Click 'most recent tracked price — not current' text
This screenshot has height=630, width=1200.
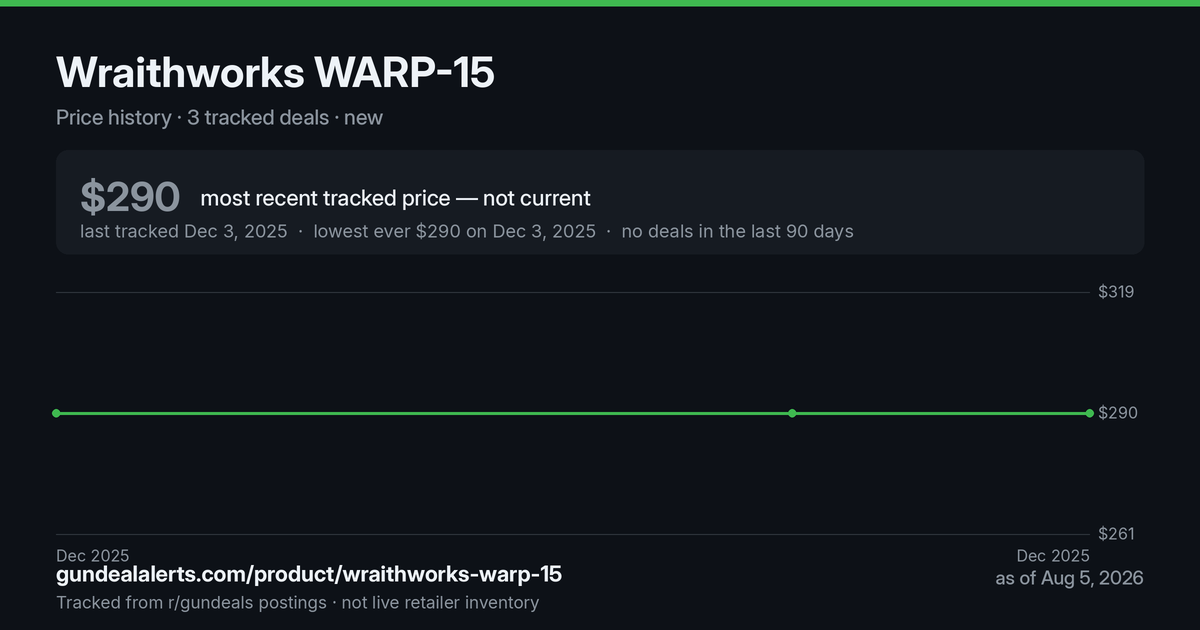(x=395, y=198)
